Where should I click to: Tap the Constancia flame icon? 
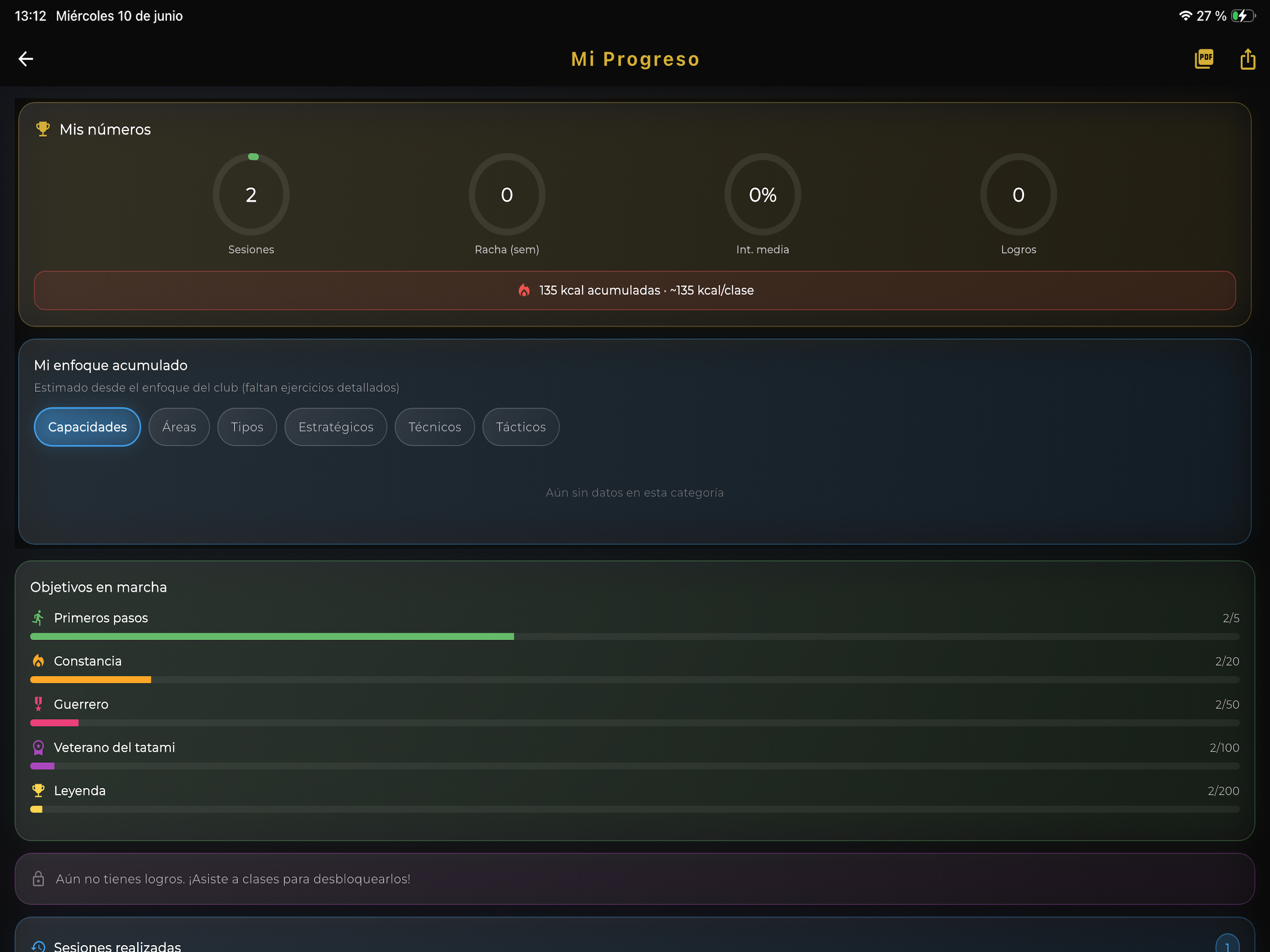[38, 661]
